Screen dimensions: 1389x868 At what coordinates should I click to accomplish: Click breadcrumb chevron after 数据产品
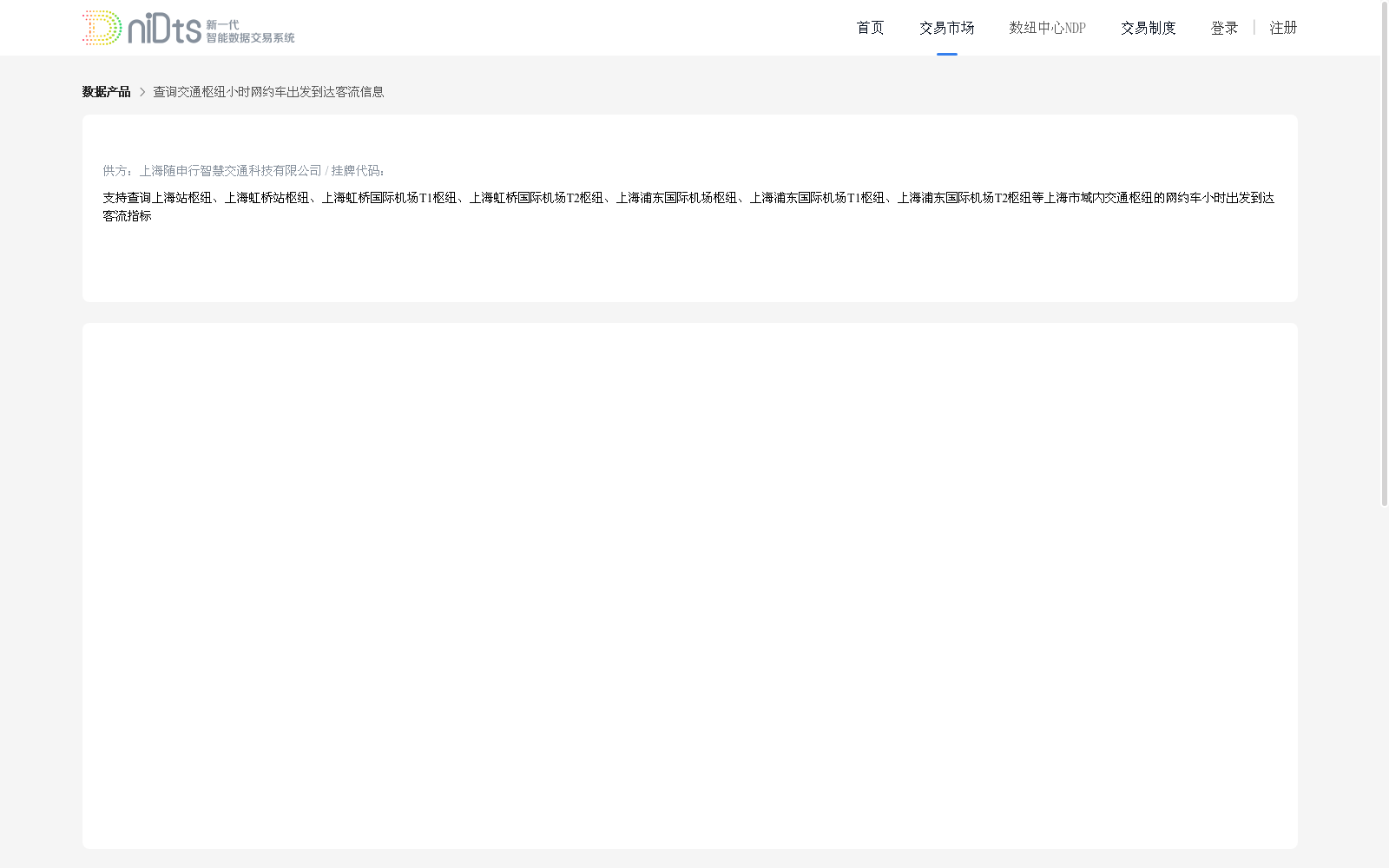(142, 92)
